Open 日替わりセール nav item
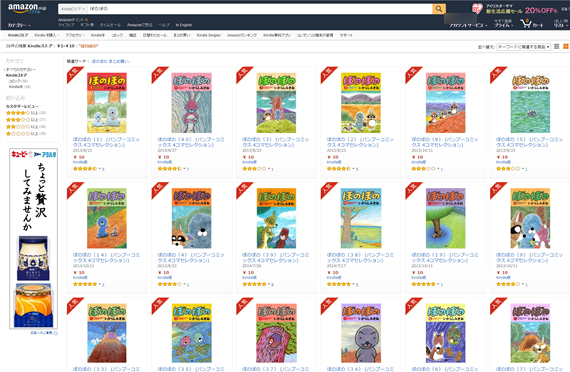This screenshot has height=372, width=570. click(154, 35)
